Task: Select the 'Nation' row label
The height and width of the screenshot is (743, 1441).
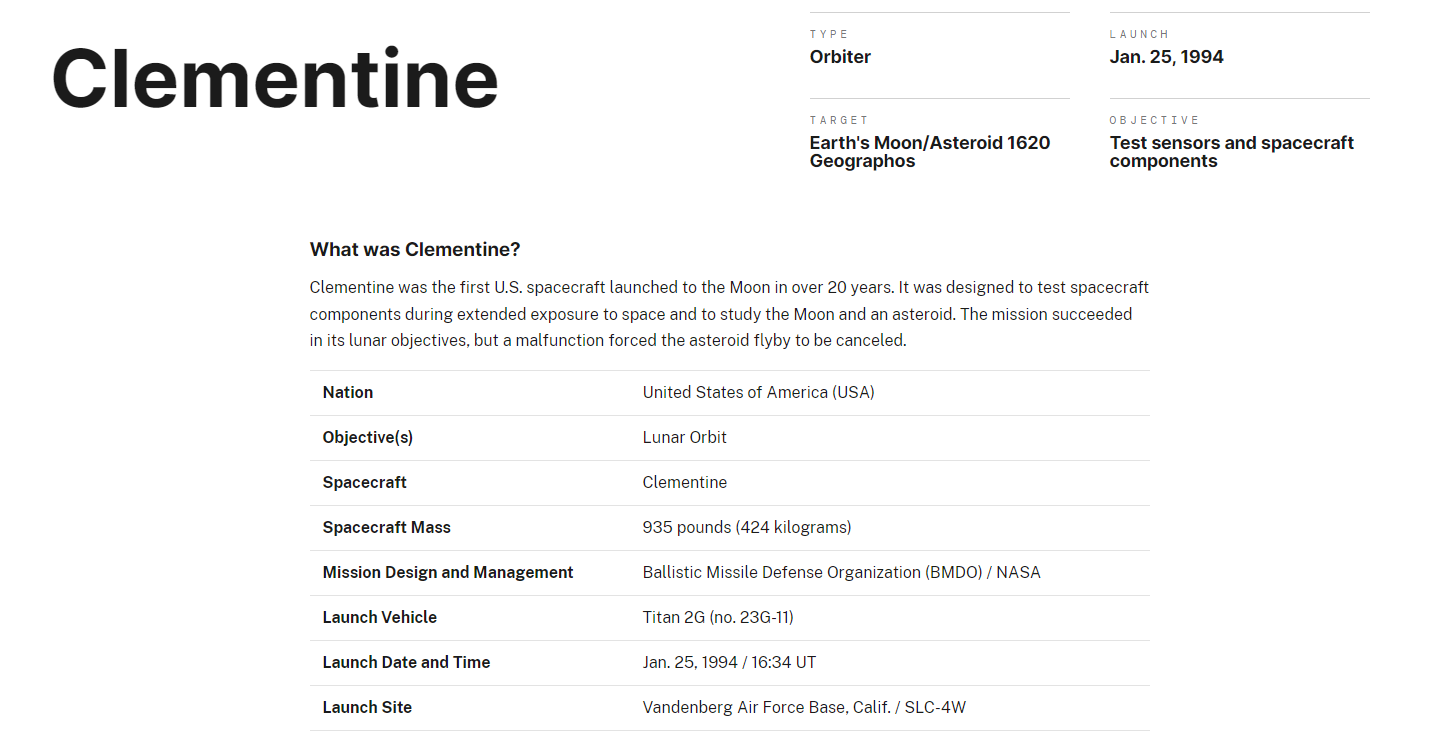Action: coord(348,392)
